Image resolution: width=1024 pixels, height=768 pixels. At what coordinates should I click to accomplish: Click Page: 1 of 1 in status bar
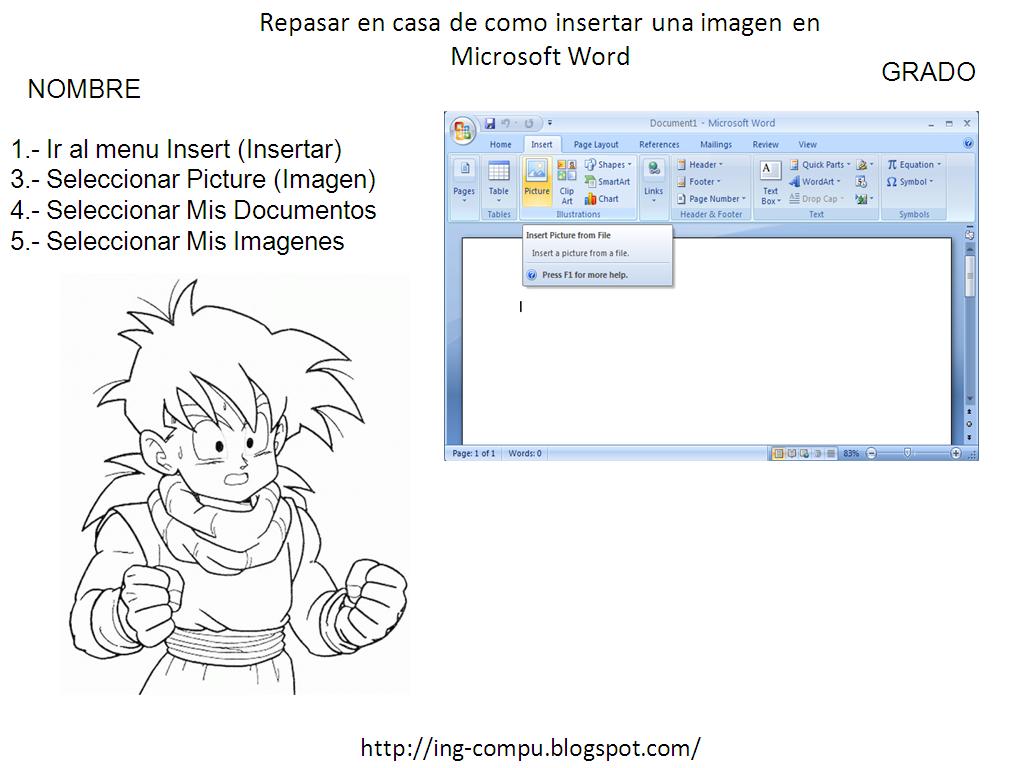pyautogui.click(x=473, y=453)
